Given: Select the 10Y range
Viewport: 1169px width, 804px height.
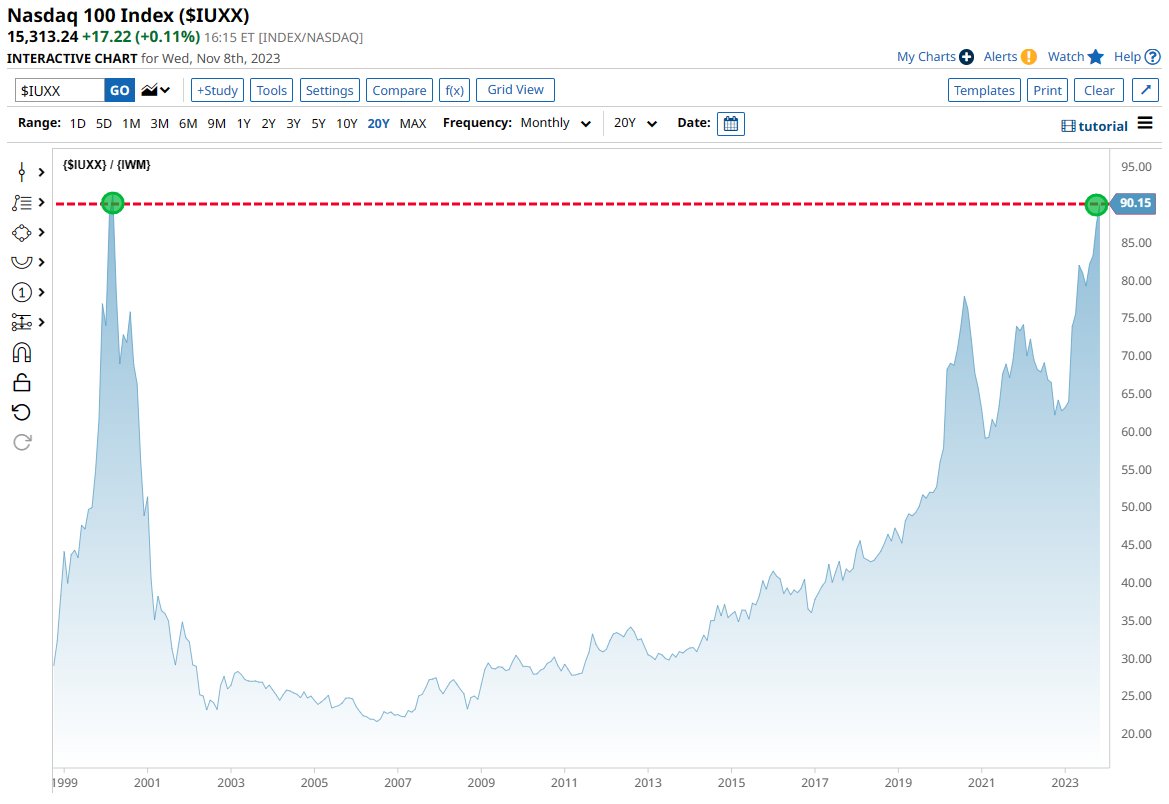Looking at the screenshot, I should coord(347,124).
